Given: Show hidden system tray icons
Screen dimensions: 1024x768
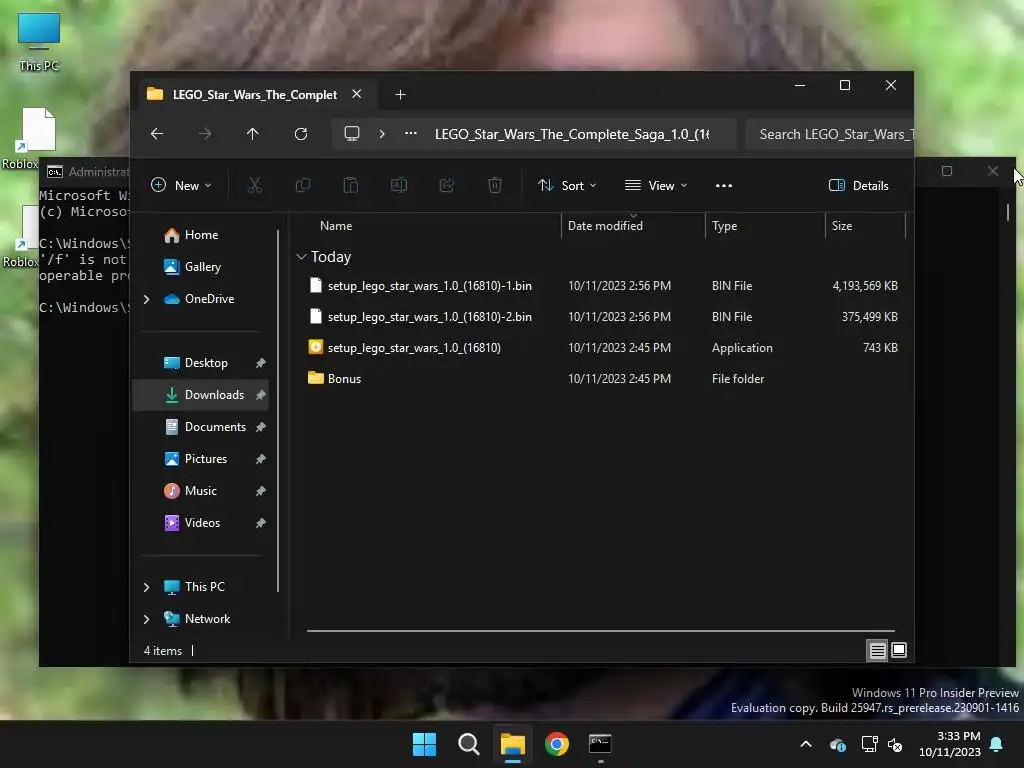Looking at the screenshot, I should [x=806, y=744].
